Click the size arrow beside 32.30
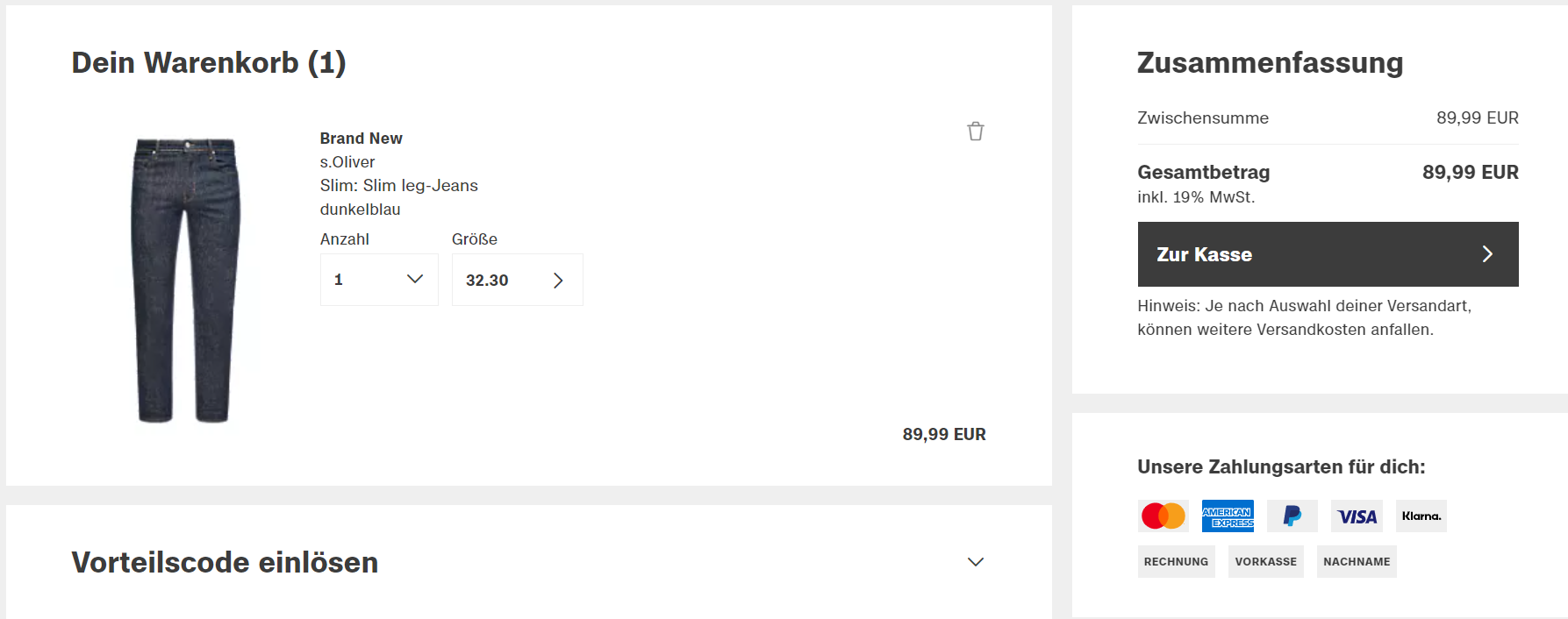This screenshot has height=619, width=1568. [558, 281]
